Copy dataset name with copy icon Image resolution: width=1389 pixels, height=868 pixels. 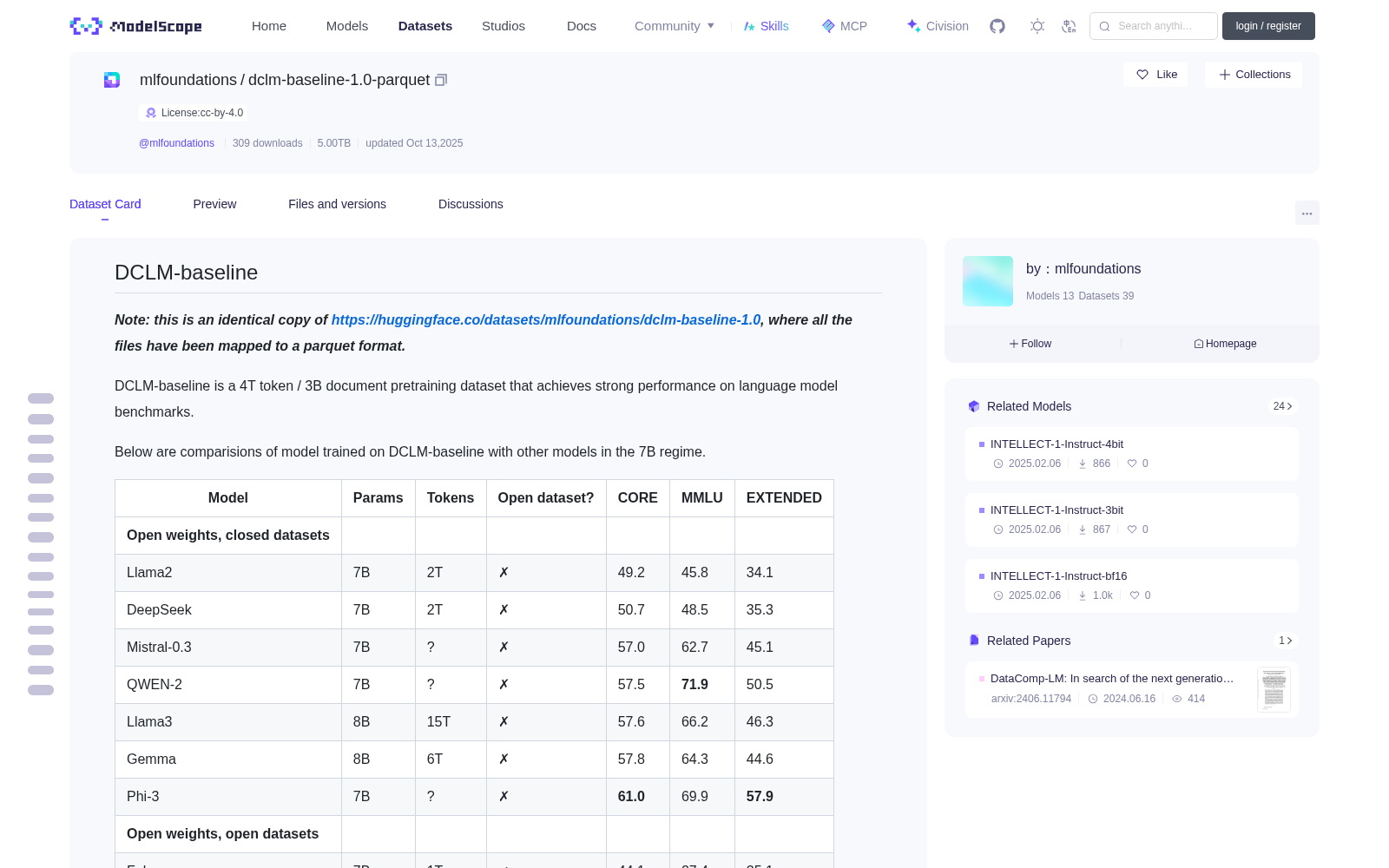pyautogui.click(x=441, y=80)
